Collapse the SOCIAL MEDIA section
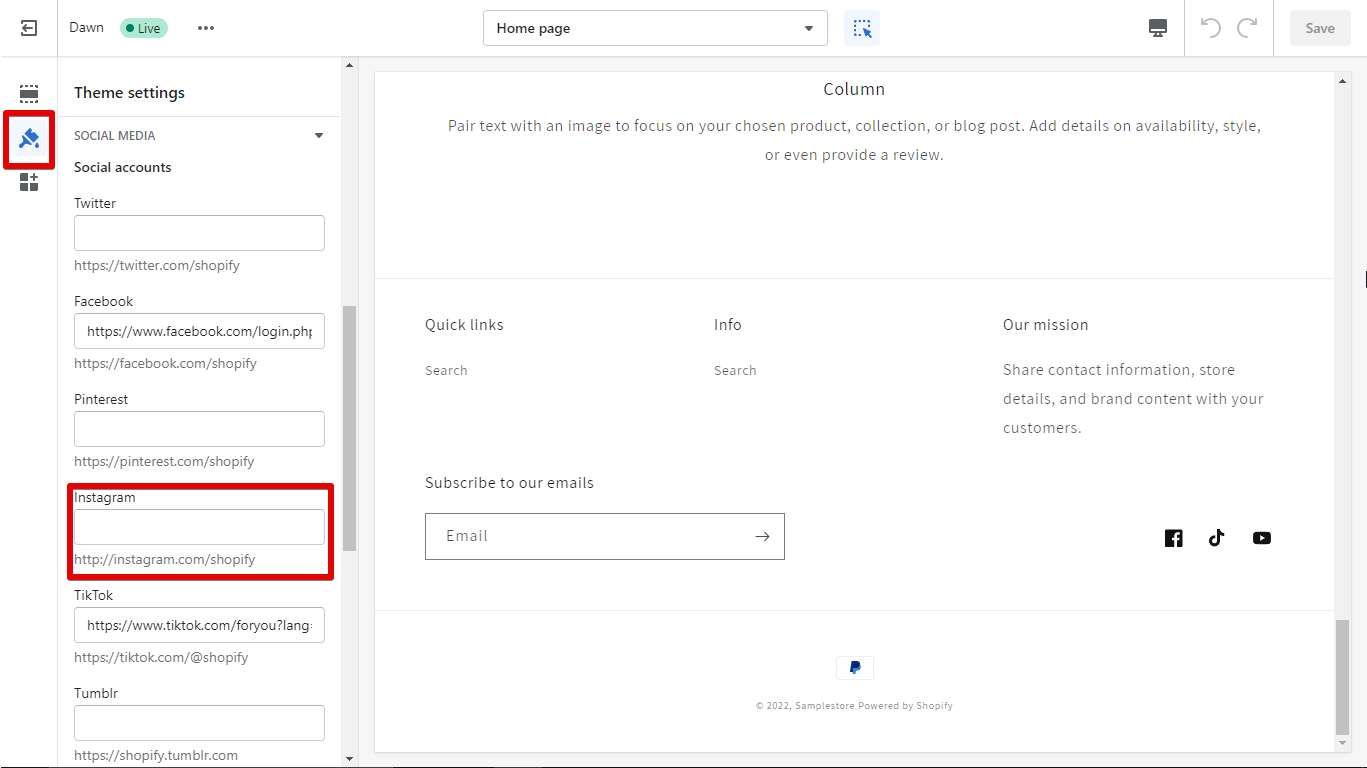1367x768 pixels. (x=318, y=134)
